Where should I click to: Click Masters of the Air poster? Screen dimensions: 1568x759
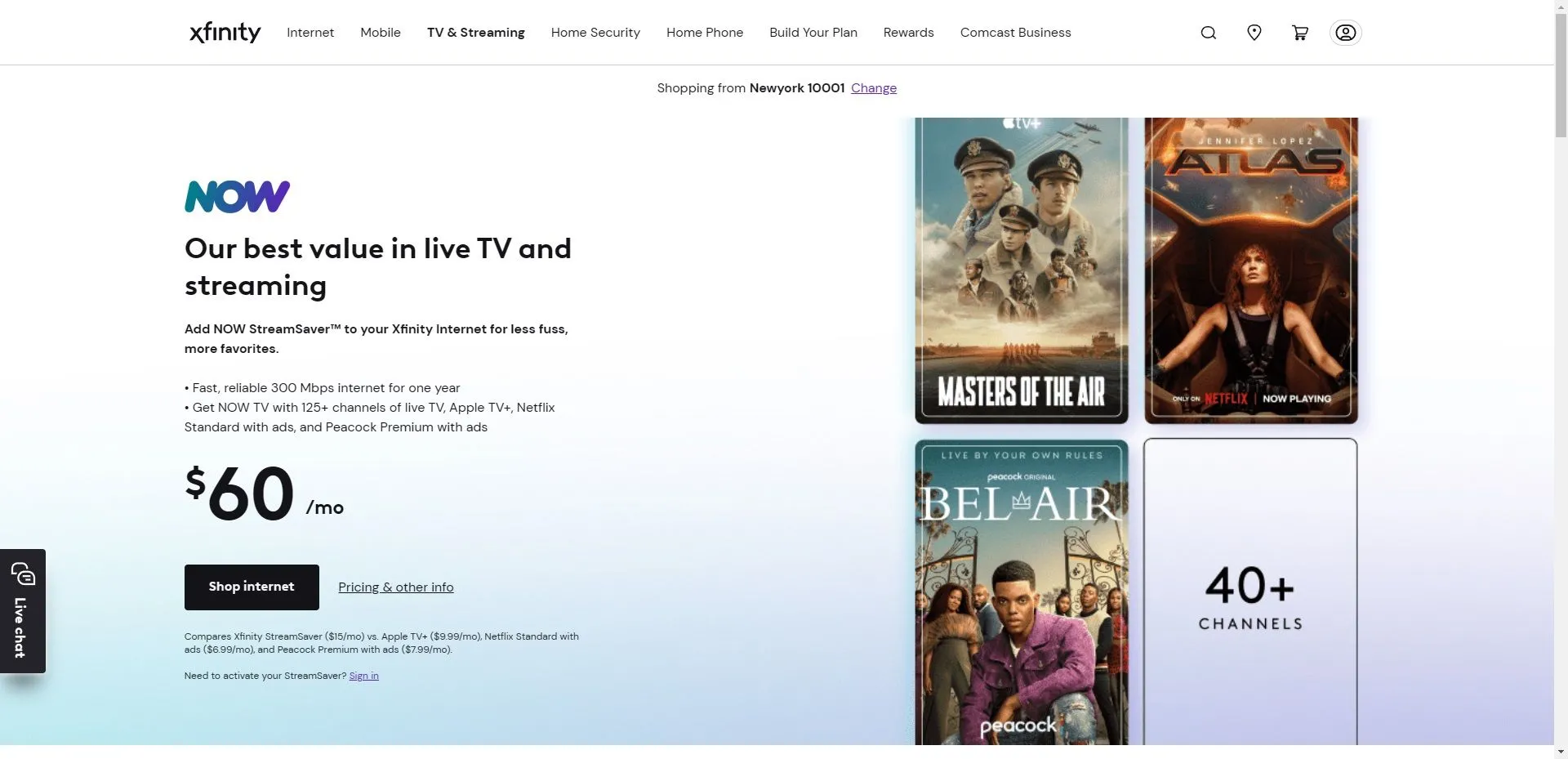[1022, 270]
